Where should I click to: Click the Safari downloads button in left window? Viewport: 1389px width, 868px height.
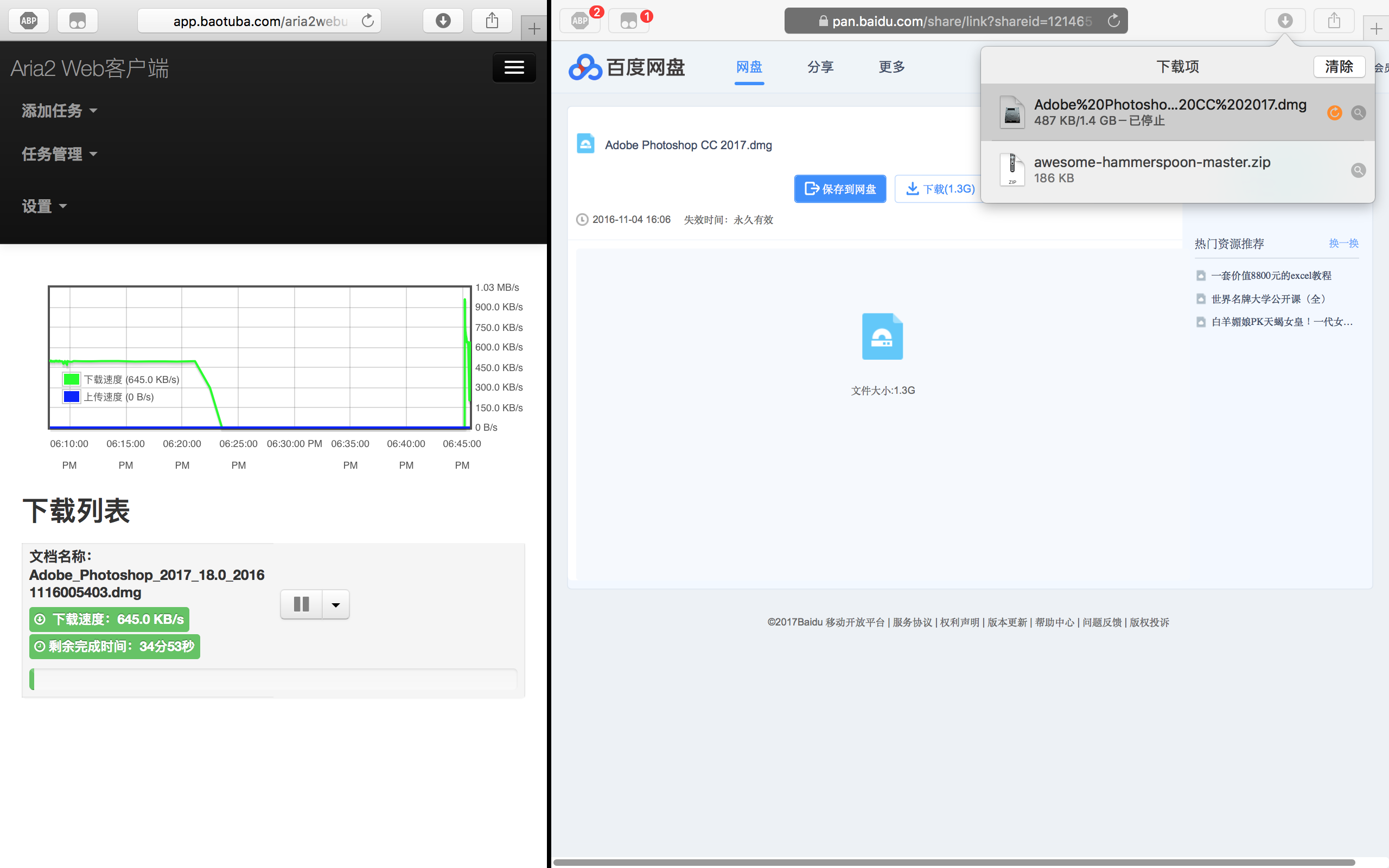coord(443,21)
